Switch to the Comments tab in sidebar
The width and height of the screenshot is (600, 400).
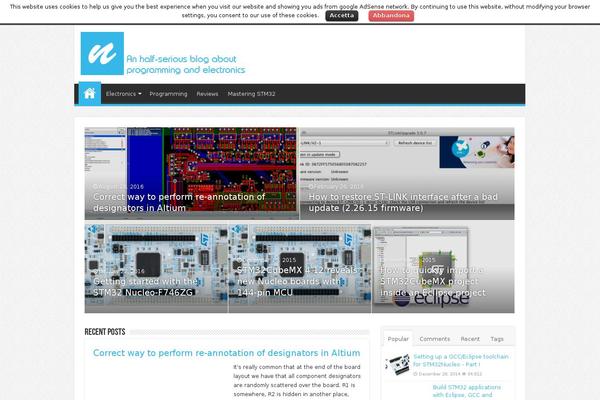click(434, 339)
